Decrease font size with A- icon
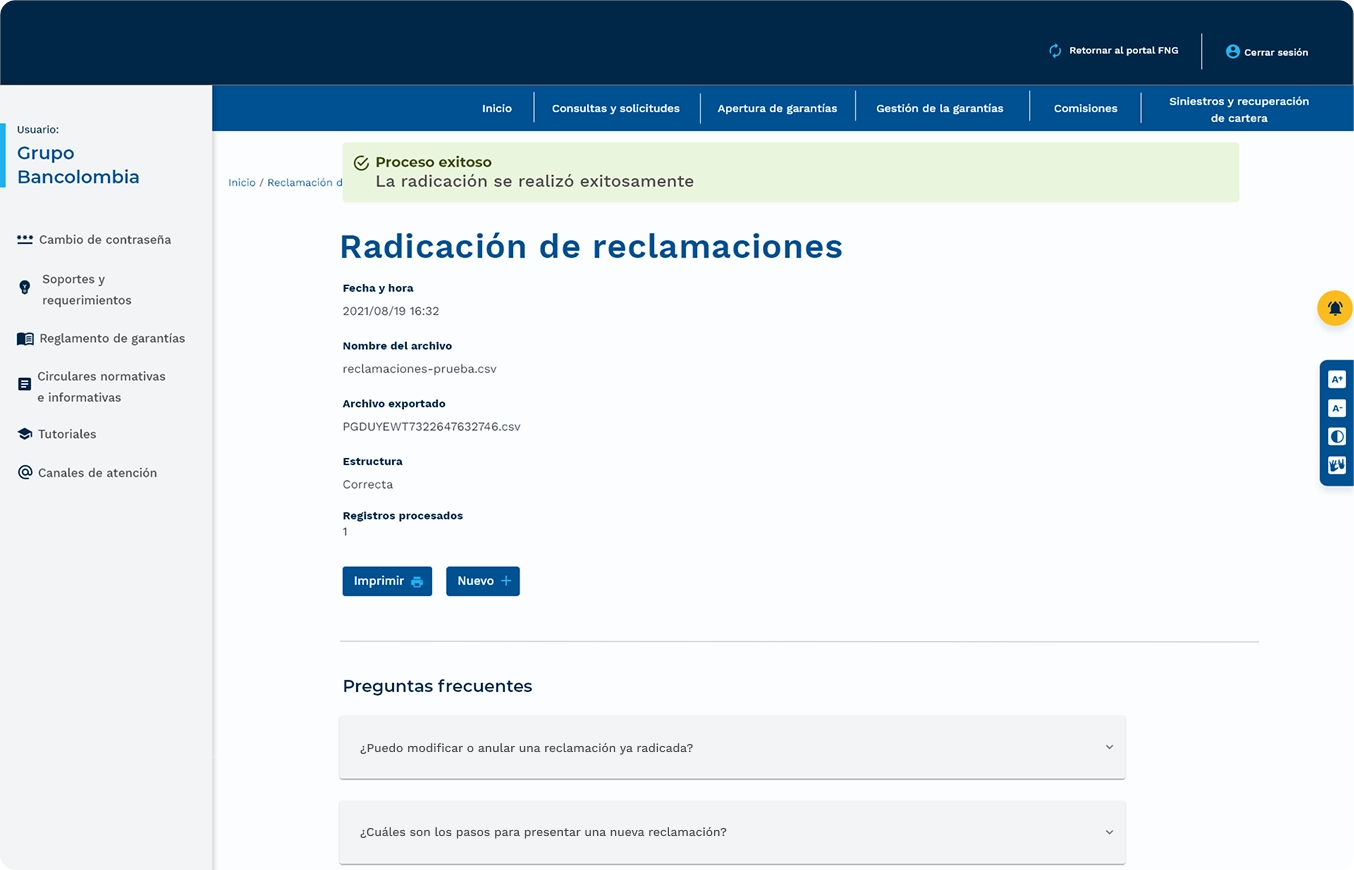Image resolution: width=1354 pixels, height=870 pixels. (1337, 408)
